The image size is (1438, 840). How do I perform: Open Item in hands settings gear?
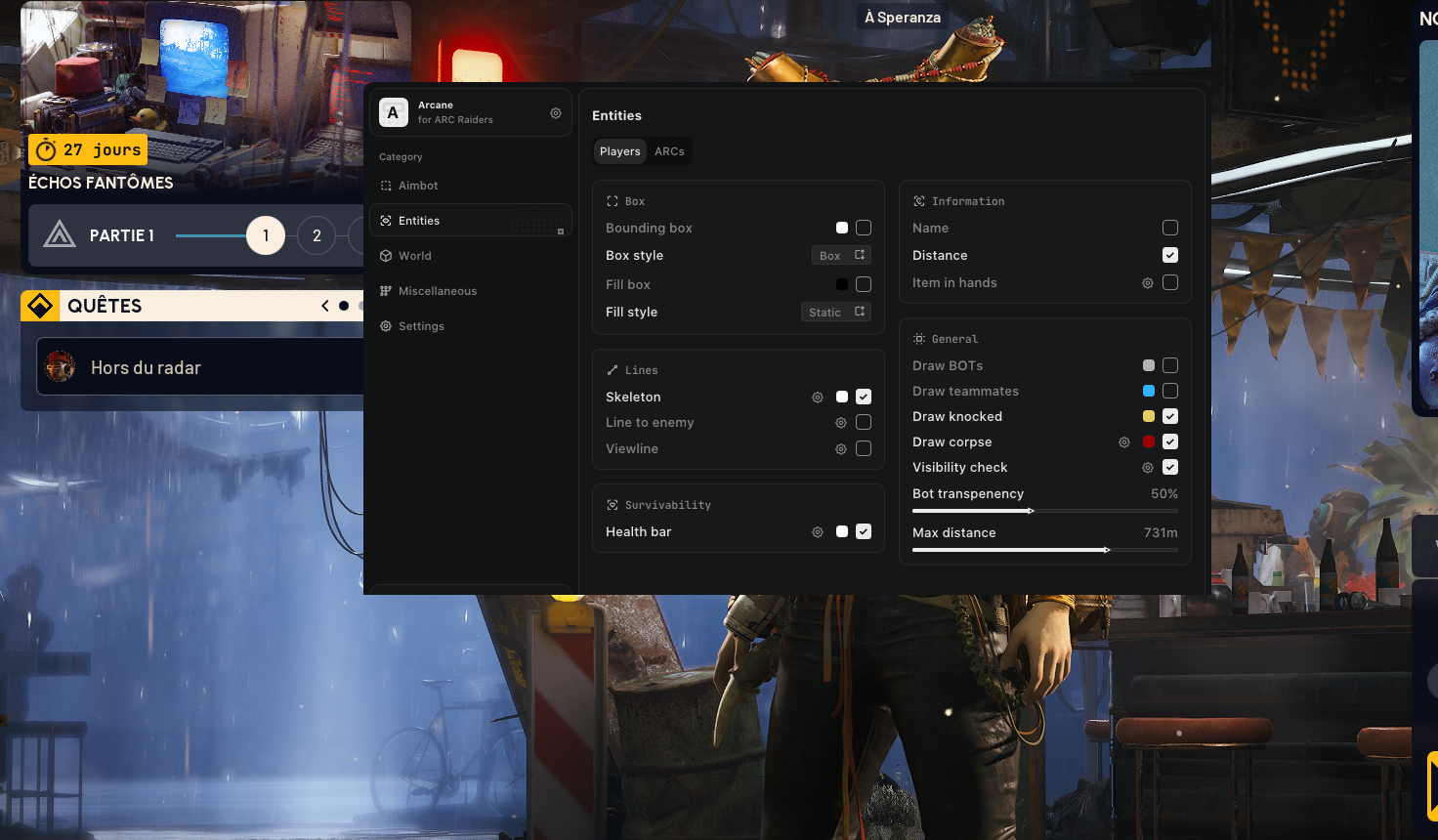pyautogui.click(x=1148, y=283)
